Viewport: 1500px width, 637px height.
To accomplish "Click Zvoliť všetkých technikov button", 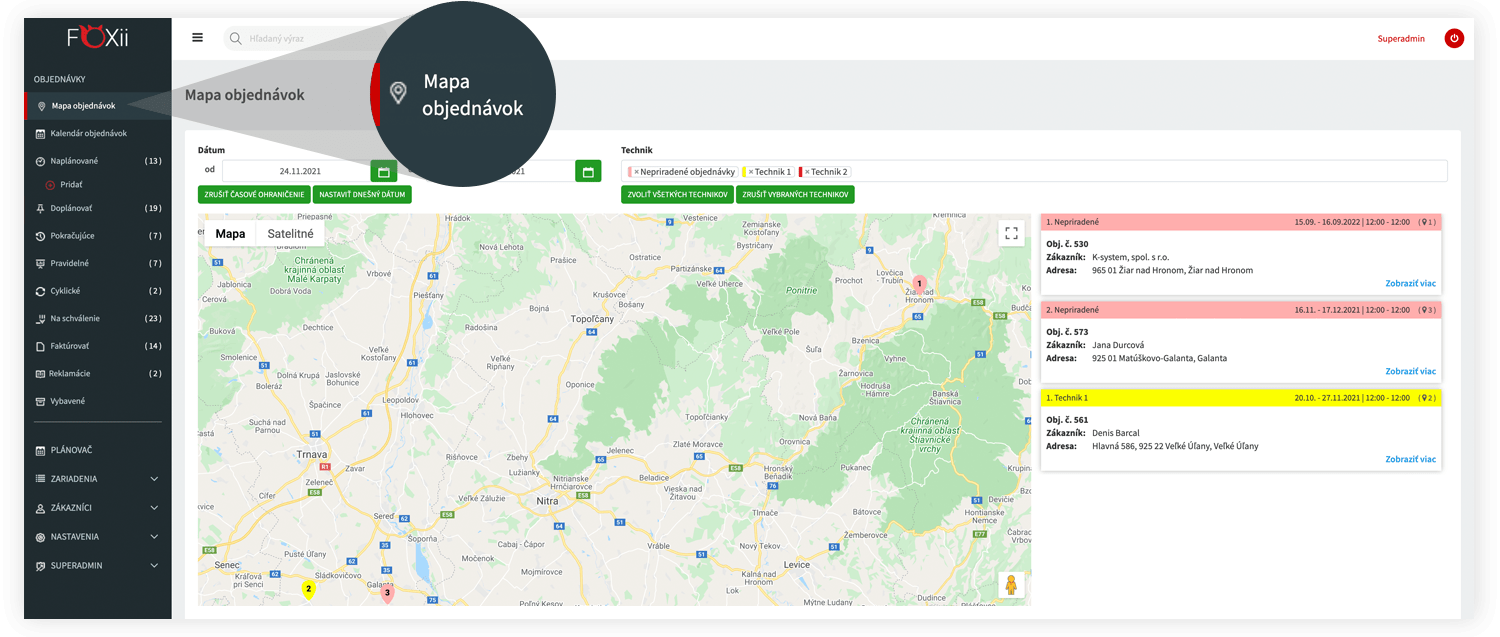I will click(x=677, y=195).
